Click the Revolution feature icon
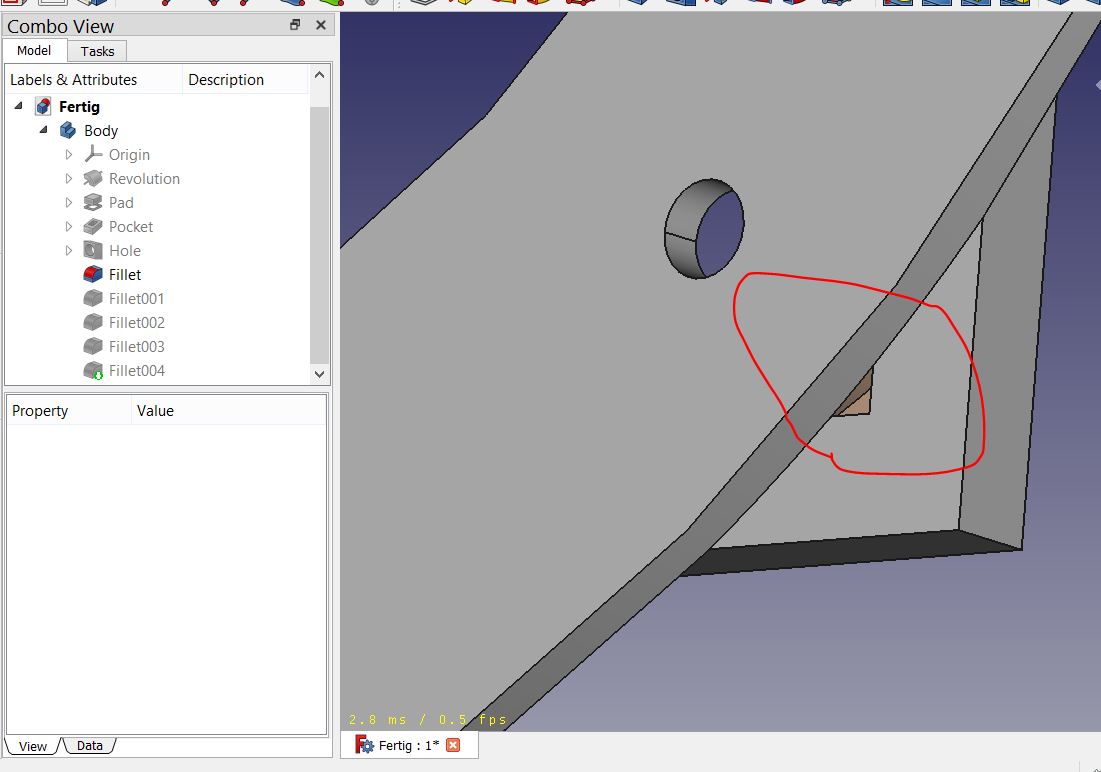Image resolution: width=1101 pixels, height=772 pixels. point(93,178)
